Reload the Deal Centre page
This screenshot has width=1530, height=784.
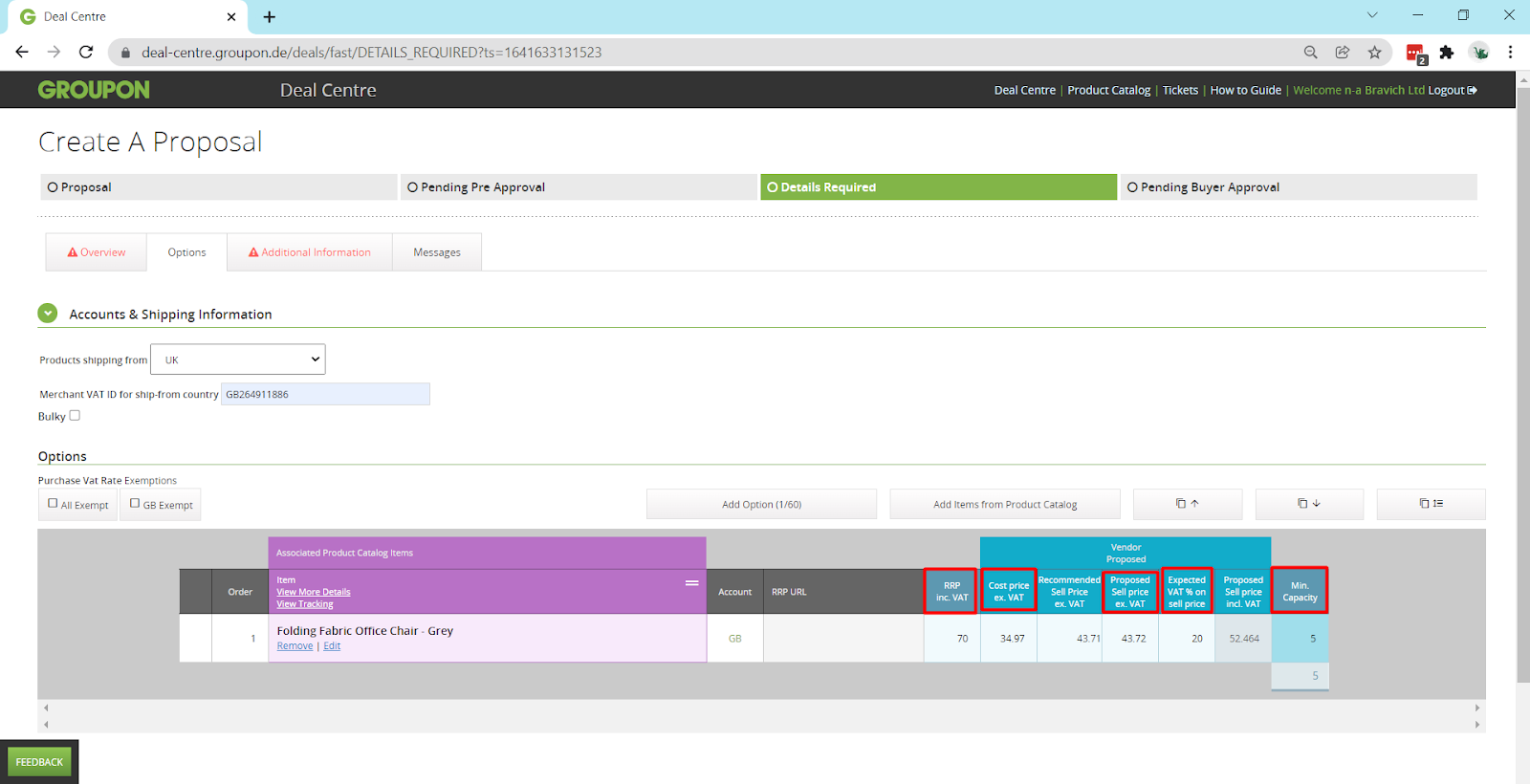coord(86,53)
